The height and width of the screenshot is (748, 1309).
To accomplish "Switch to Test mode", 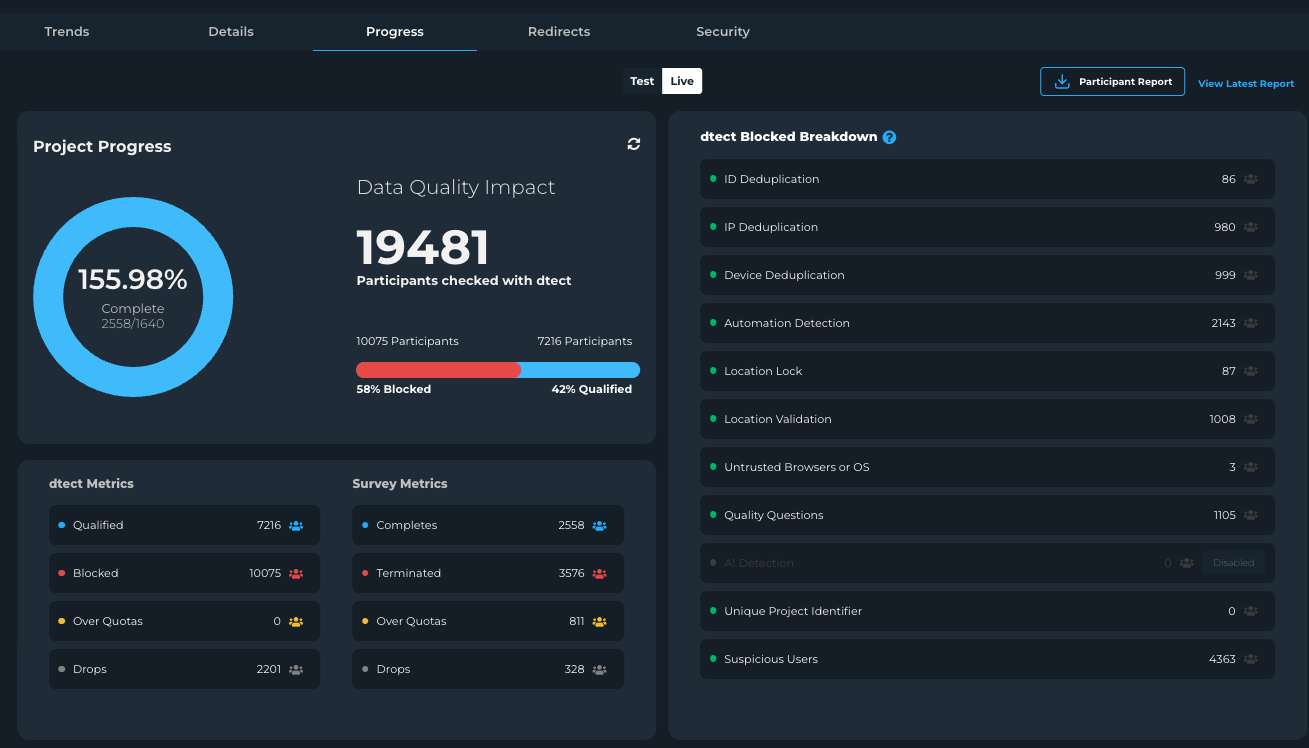I will [642, 81].
